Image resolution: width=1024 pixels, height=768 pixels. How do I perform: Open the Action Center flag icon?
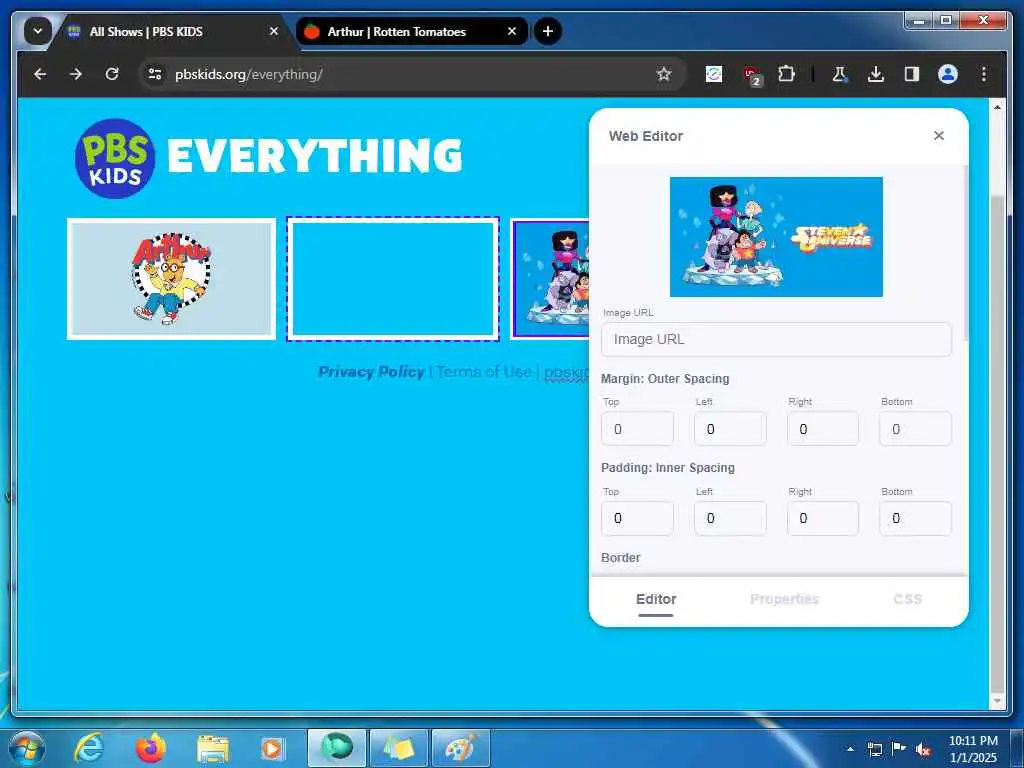(x=899, y=749)
